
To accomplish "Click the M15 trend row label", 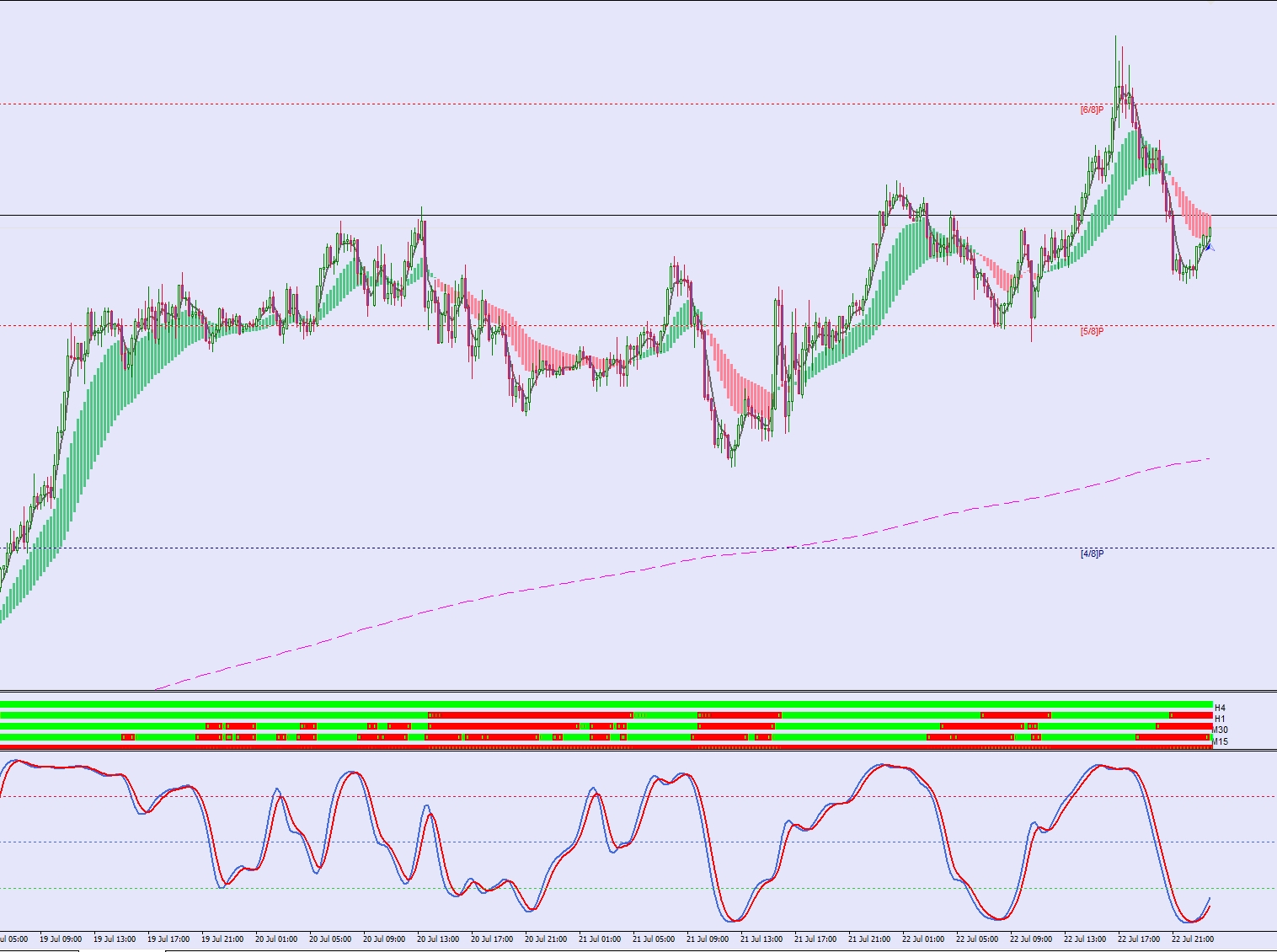I will point(1220,741).
